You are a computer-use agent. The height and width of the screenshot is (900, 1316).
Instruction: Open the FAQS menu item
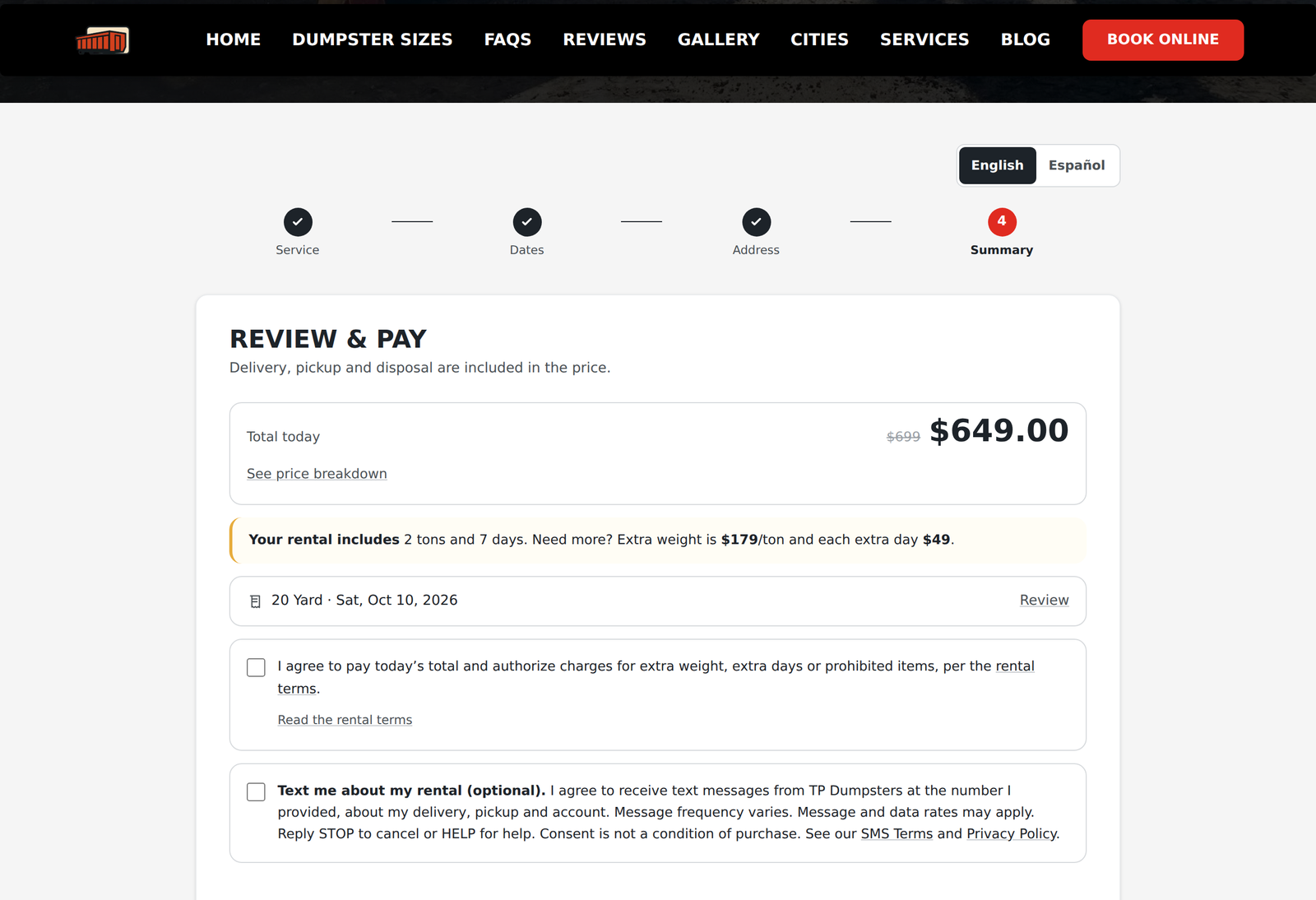[x=507, y=39]
